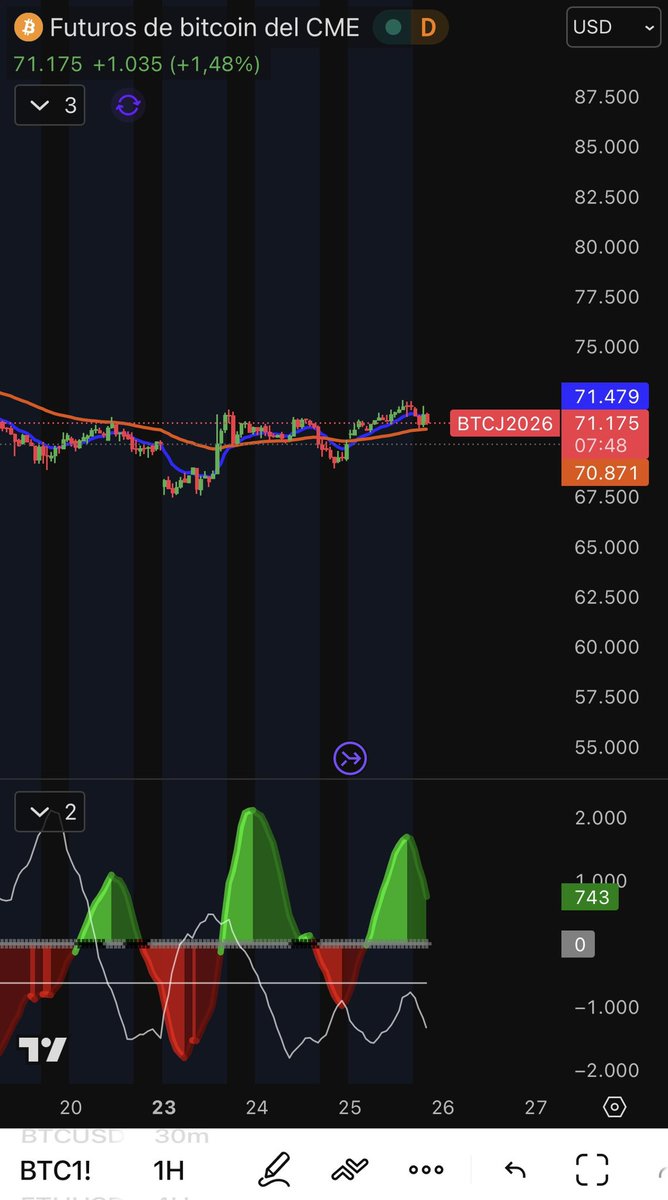Tap date 27 on time axis
The height and width of the screenshot is (1200, 668).
[536, 1107]
